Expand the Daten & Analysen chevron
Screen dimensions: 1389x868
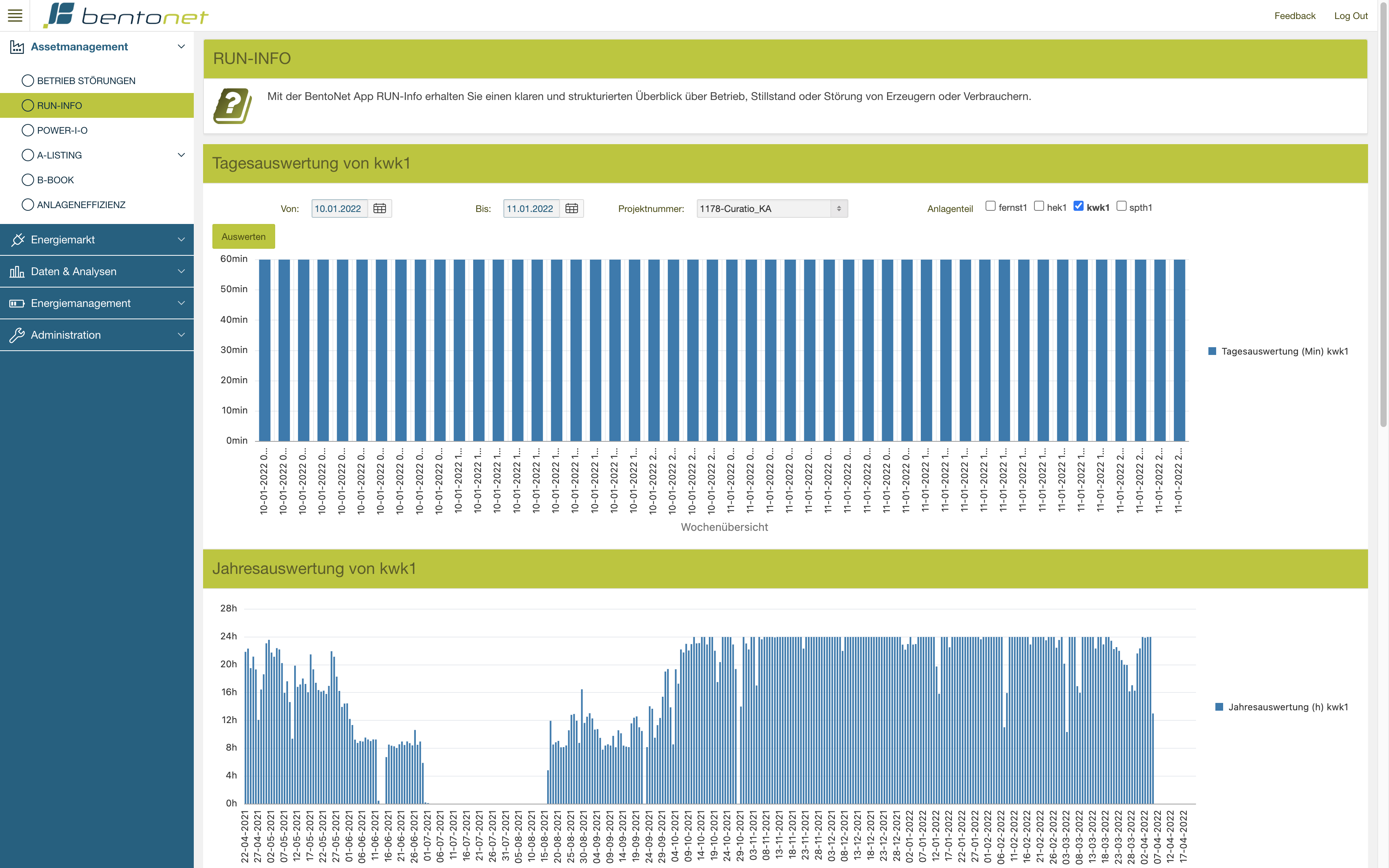click(181, 271)
